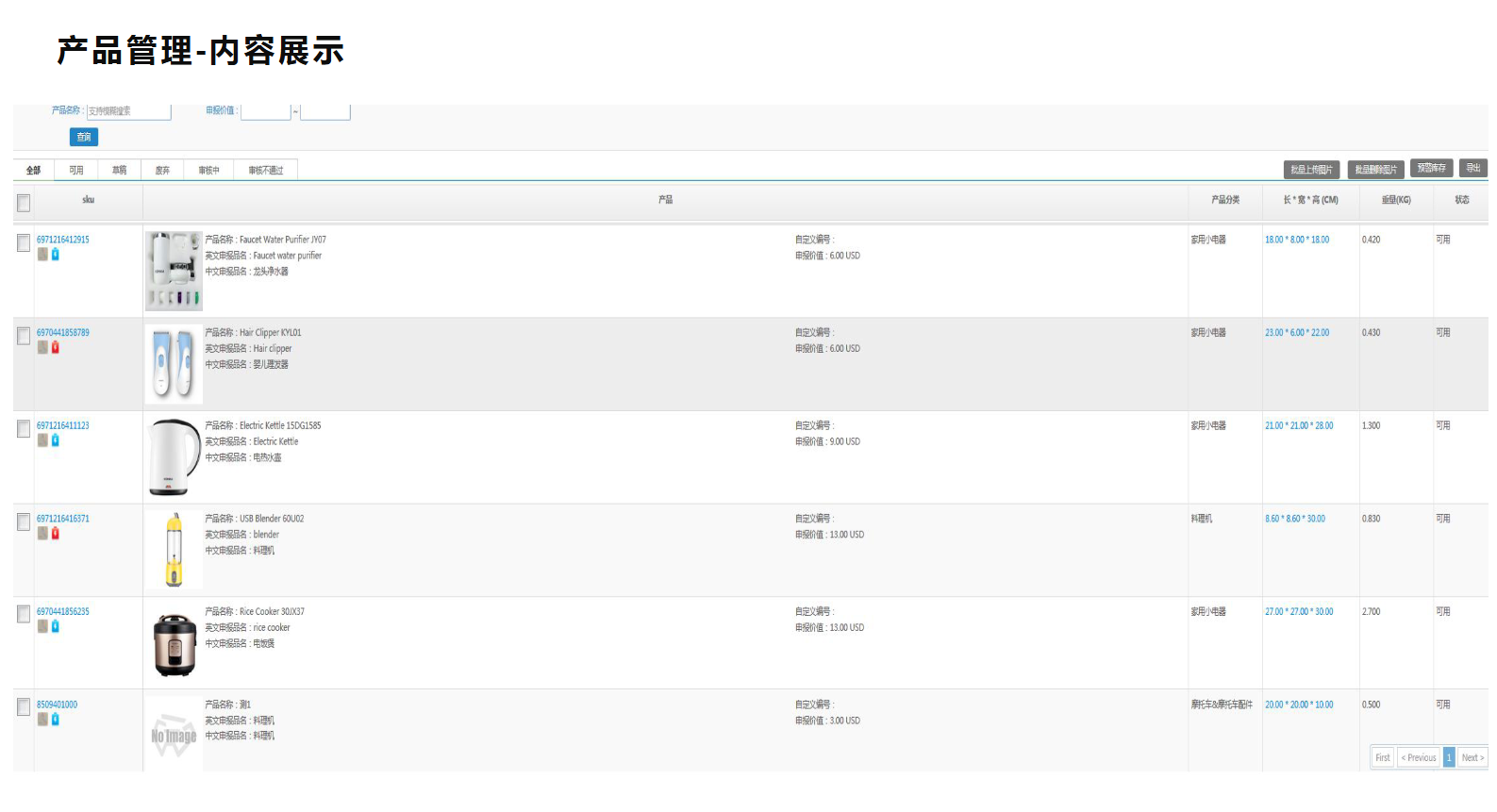Open the Hair Clipper product thumbnail
Screen dimensions: 1497x812
coord(174,364)
